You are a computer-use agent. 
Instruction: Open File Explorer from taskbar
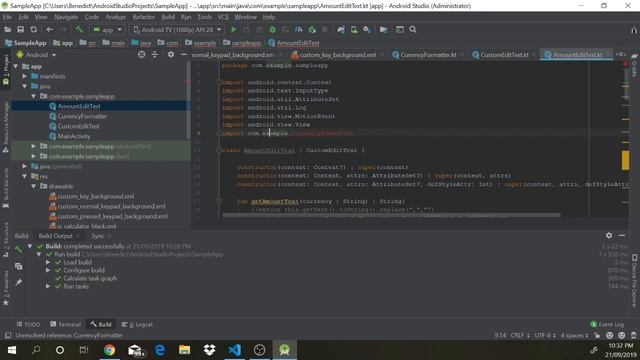point(184,350)
